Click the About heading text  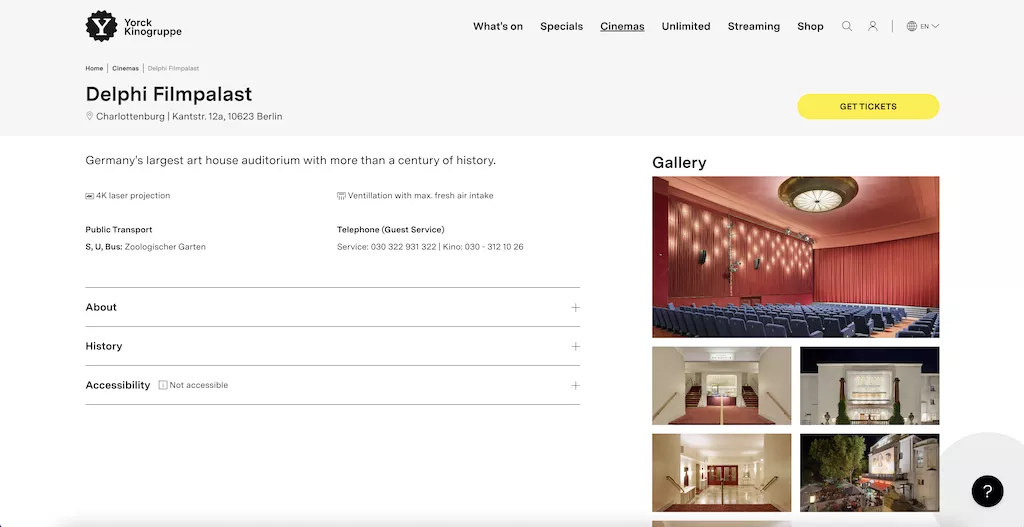tap(101, 308)
